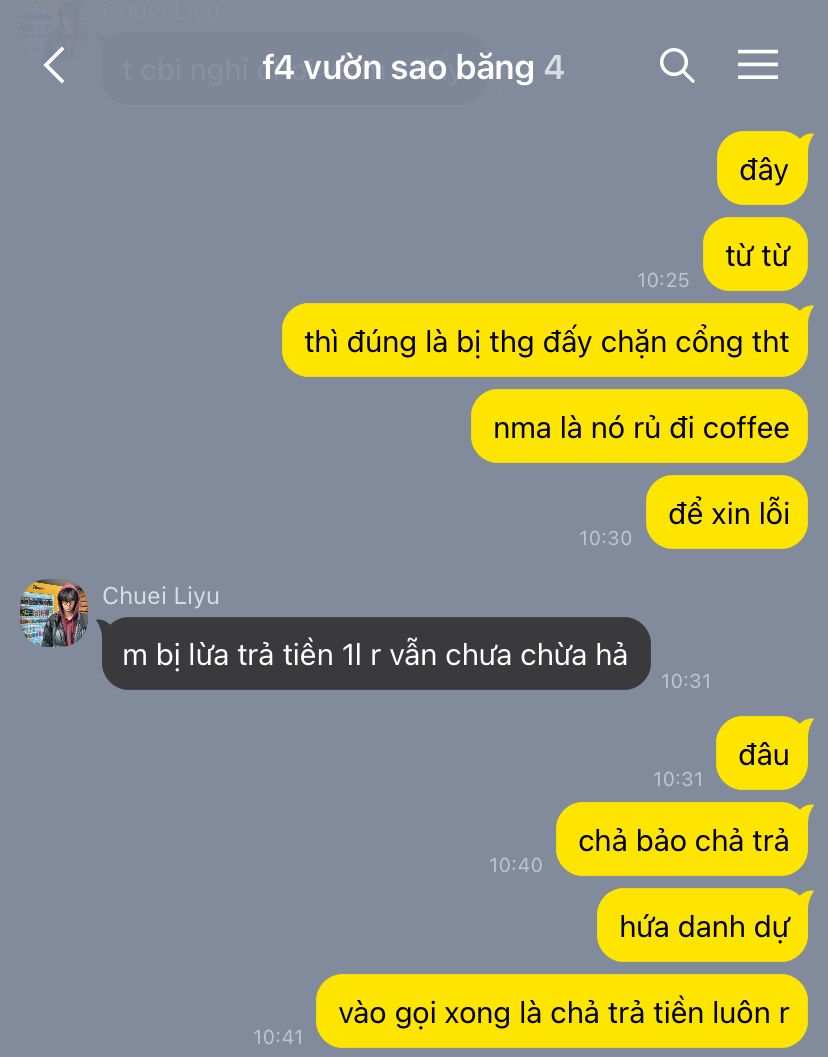Go back using the left arrow icon

pos(54,65)
